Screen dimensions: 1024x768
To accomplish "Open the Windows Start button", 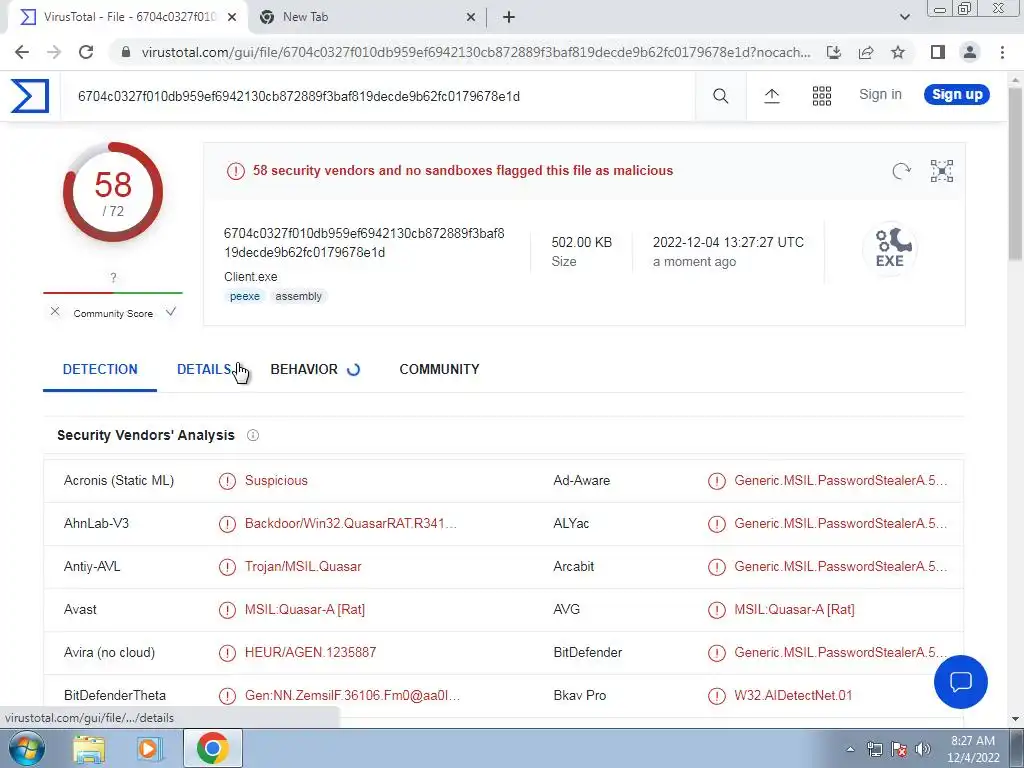I will point(27,748).
